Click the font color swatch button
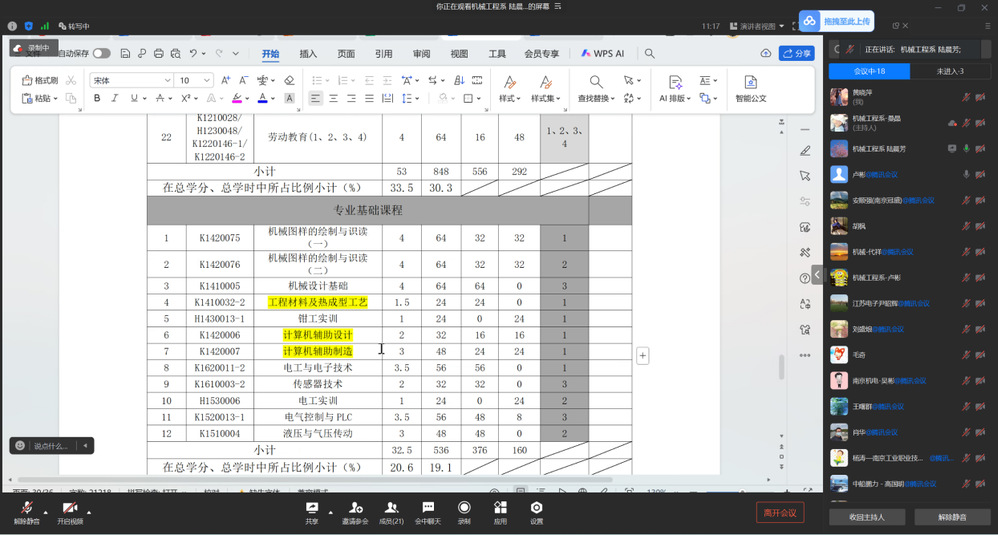Screen dimensions: 998x535 (x=262, y=99)
